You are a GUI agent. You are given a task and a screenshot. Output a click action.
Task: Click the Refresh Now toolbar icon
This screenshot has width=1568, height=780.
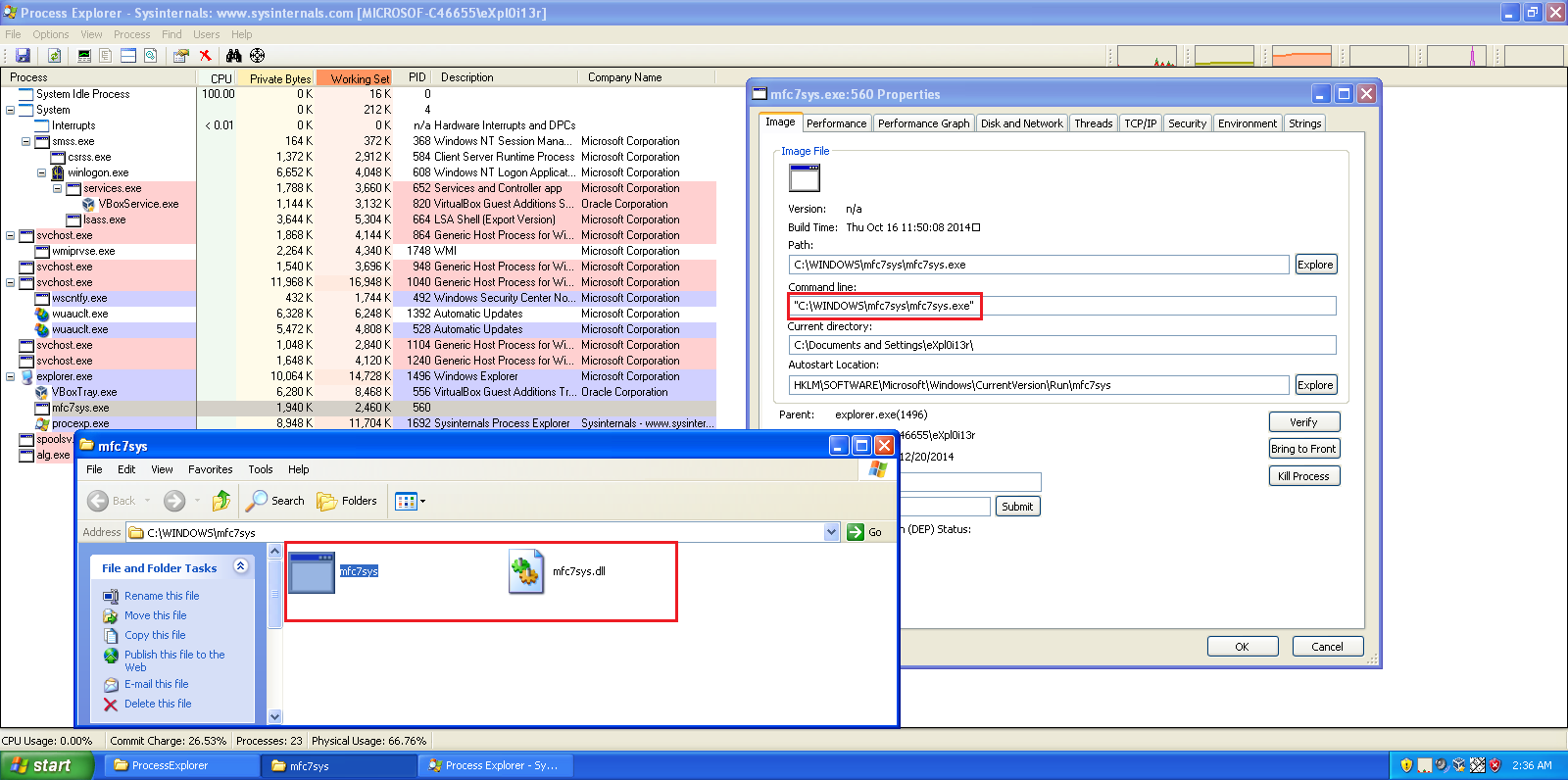[55, 56]
